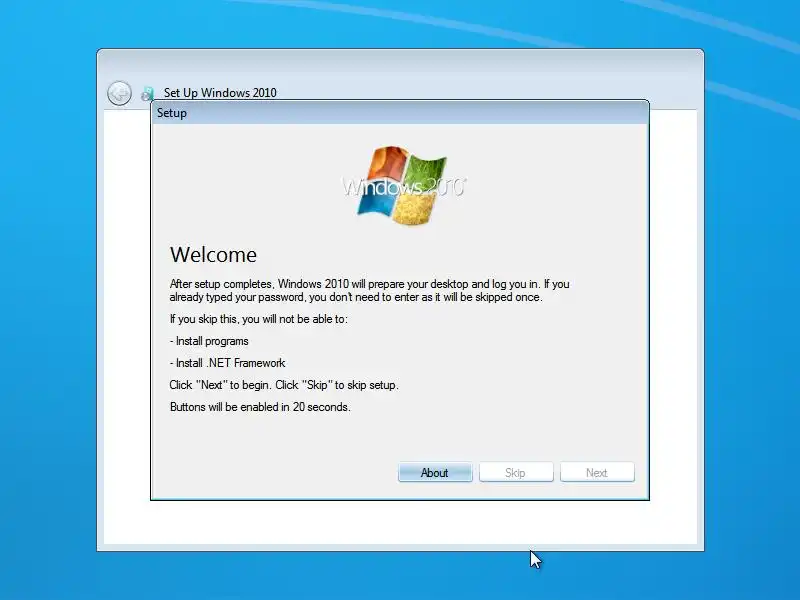
Task: Click the 'Click "Next" to begin' instruction line
Action: point(284,385)
